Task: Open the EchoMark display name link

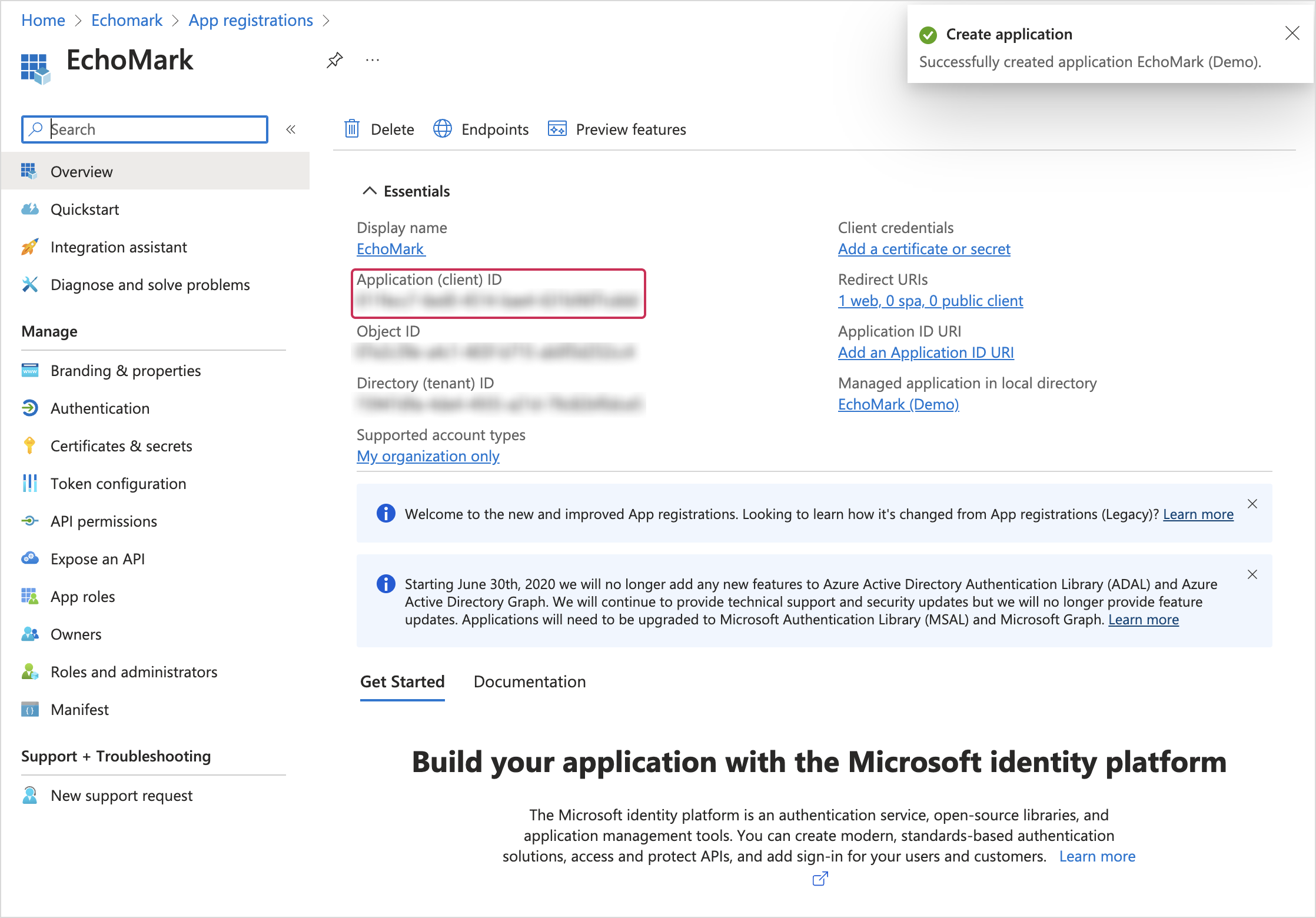Action: (391, 249)
